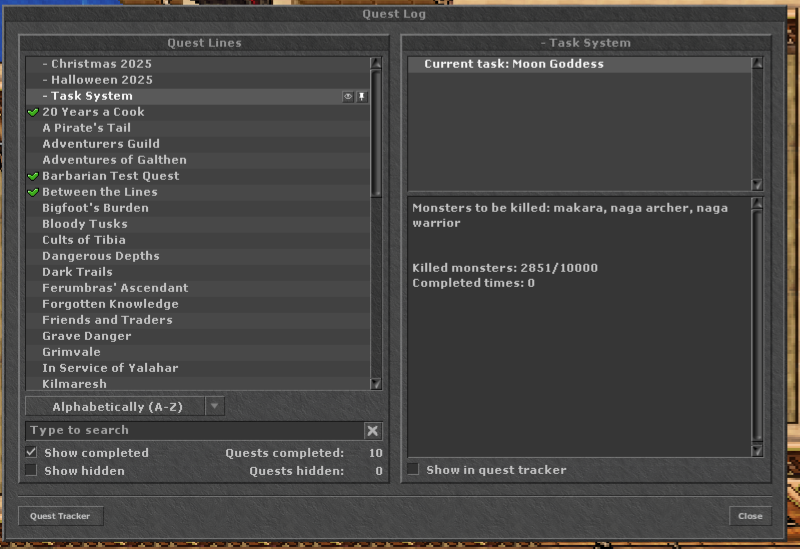
Task: Close the Quest Log window
Action: [750, 516]
